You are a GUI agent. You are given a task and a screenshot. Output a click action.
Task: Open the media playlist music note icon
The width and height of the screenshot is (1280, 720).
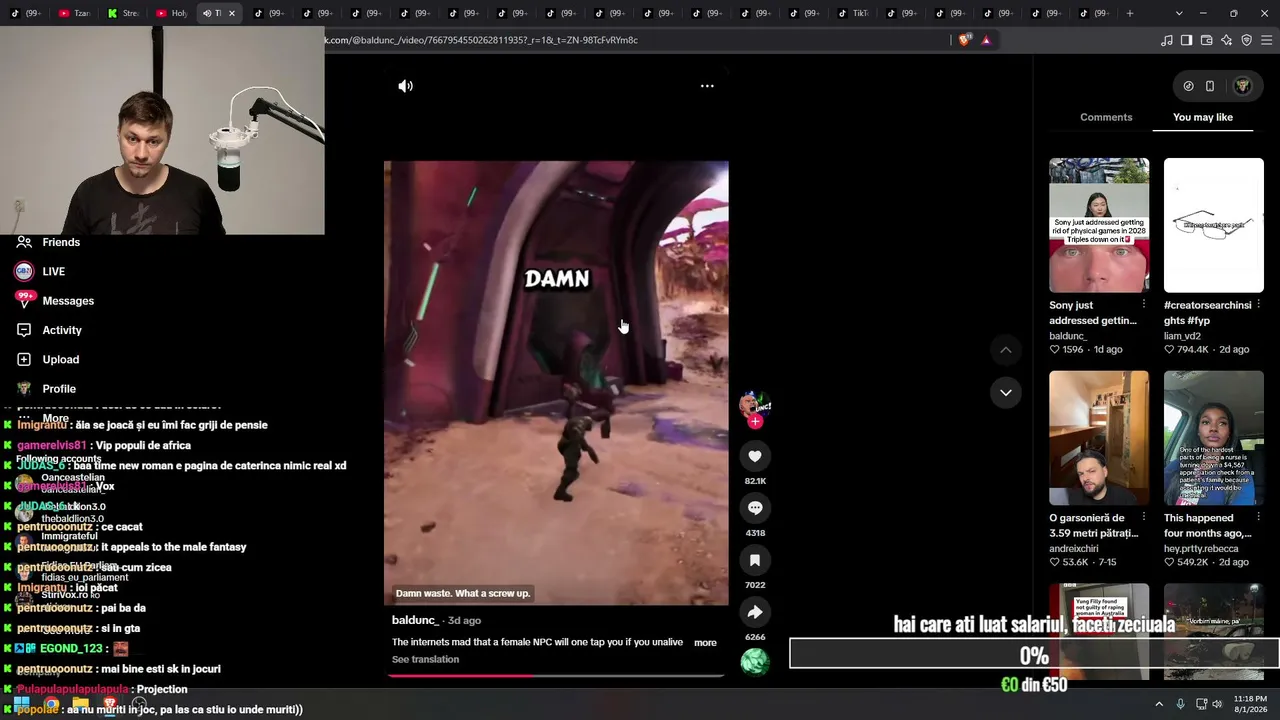[x=1167, y=40]
